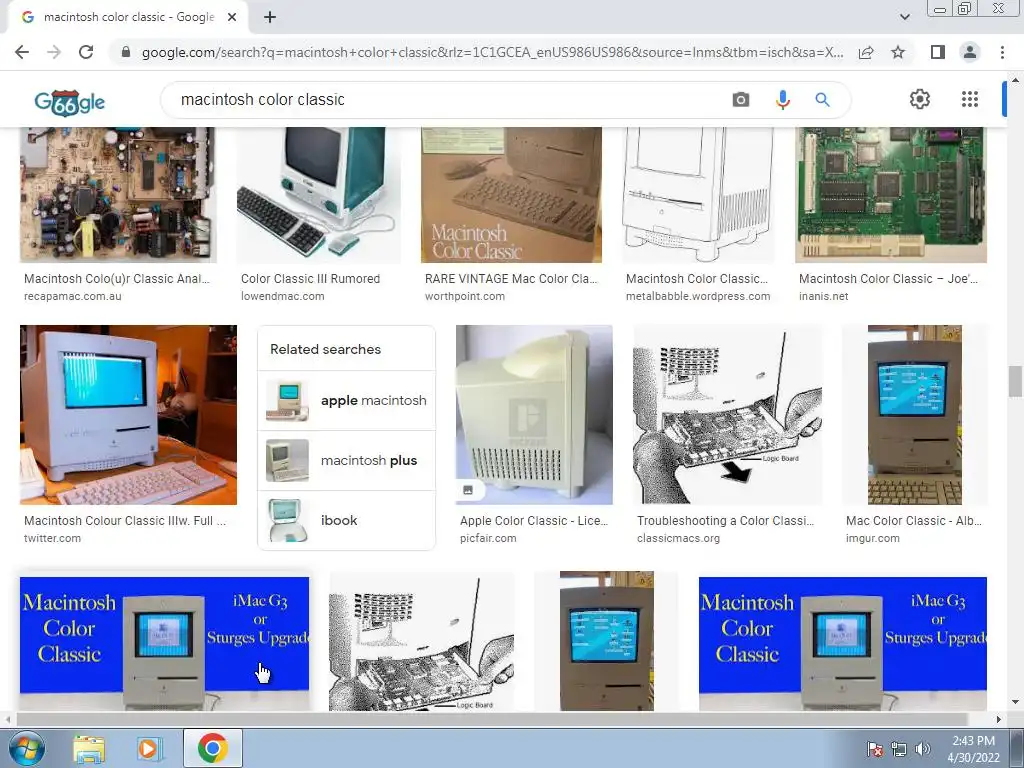This screenshot has width=1024, height=768.
Task: Click the Troubleshooting a Color Classic caption
Action: click(726, 520)
